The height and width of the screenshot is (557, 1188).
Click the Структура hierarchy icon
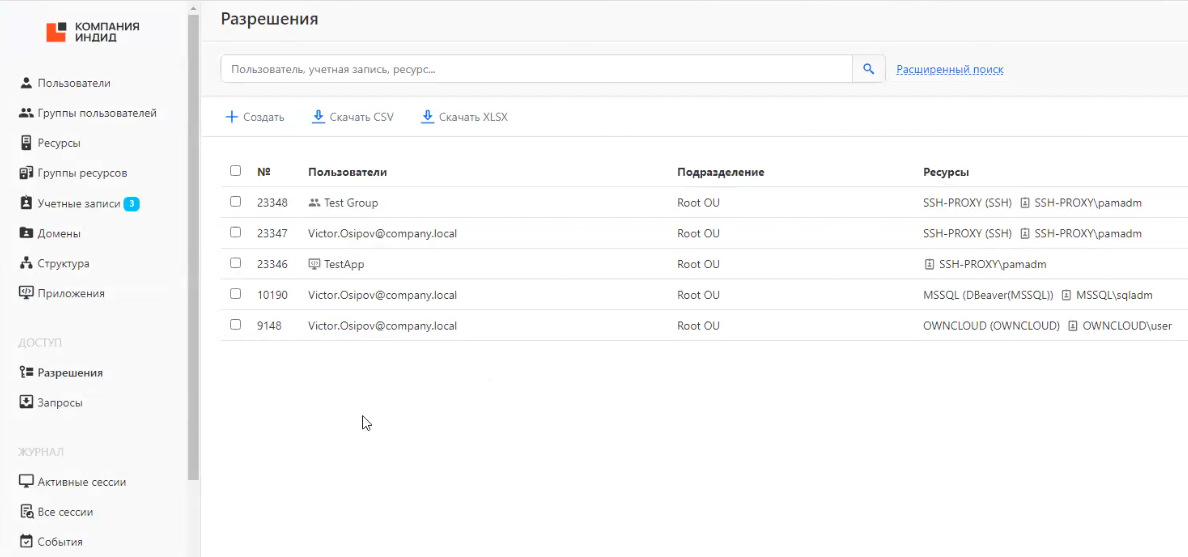point(27,263)
